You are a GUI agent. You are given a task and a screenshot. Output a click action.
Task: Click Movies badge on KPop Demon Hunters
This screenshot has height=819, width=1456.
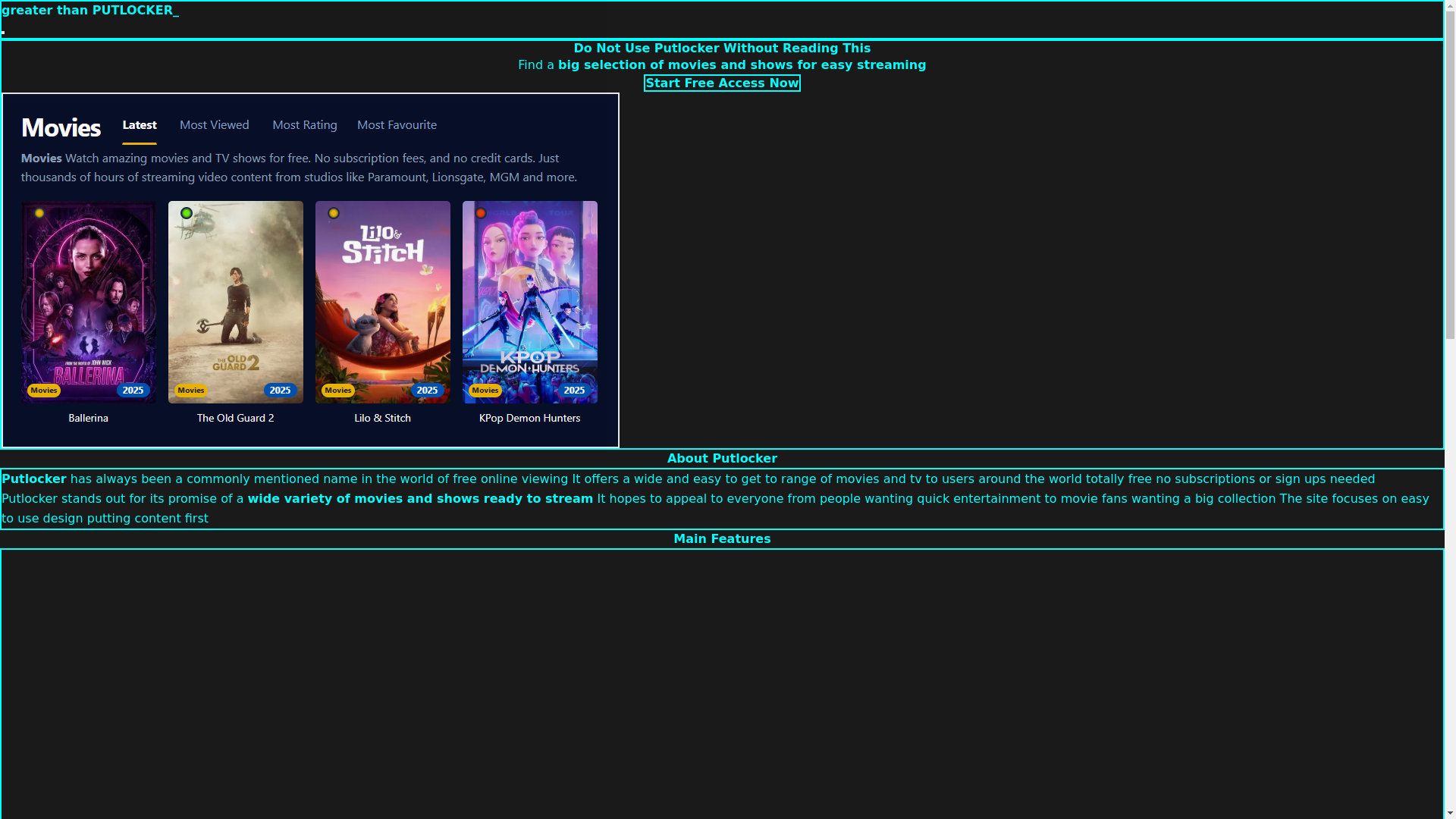click(485, 391)
